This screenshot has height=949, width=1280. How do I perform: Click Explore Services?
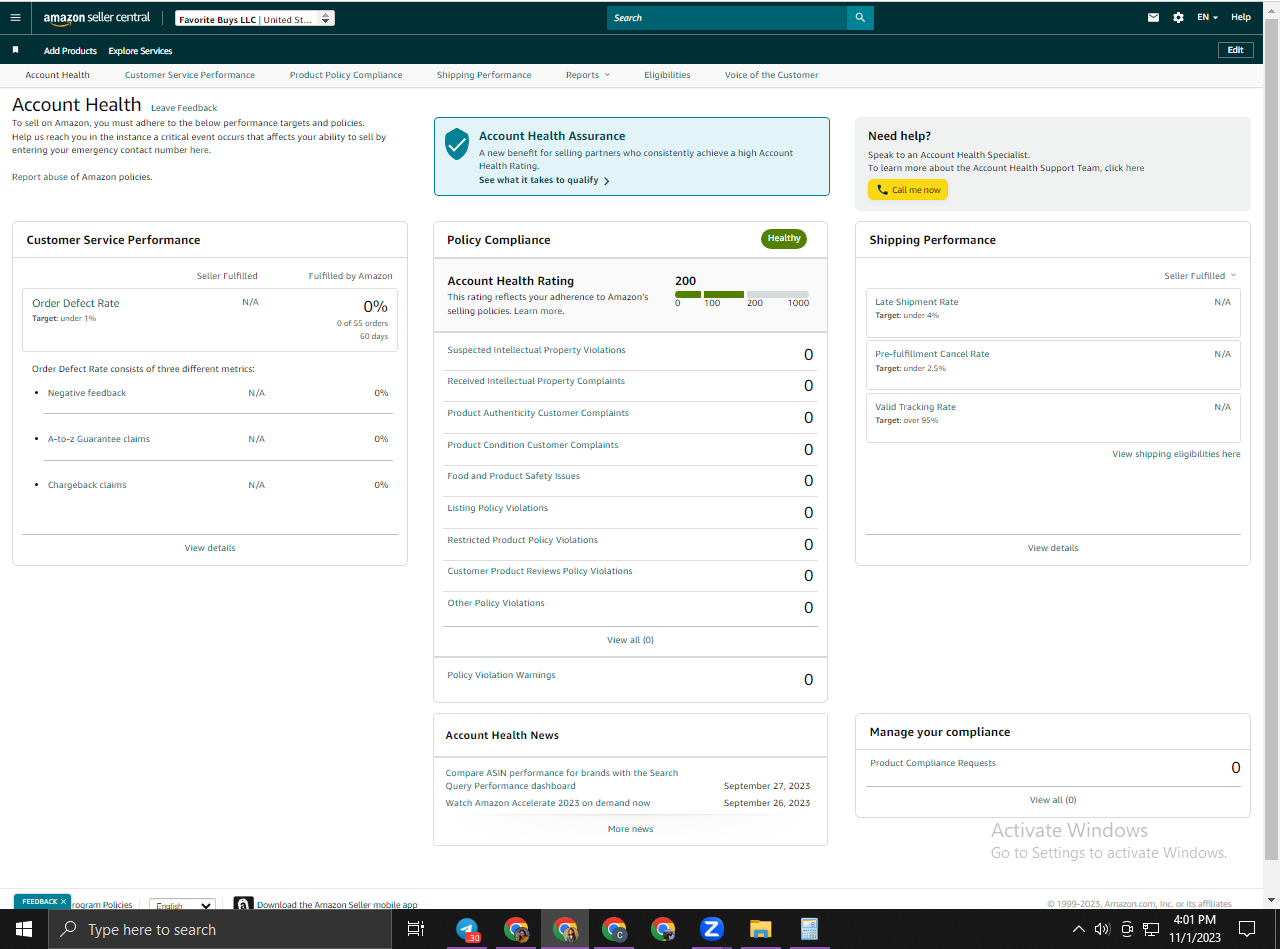tap(140, 51)
